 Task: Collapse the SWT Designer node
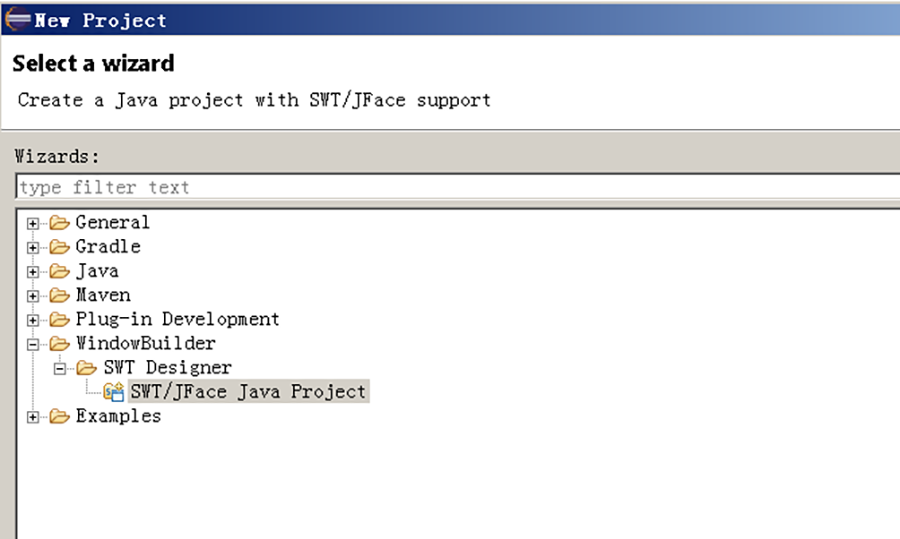(x=60, y=369)
